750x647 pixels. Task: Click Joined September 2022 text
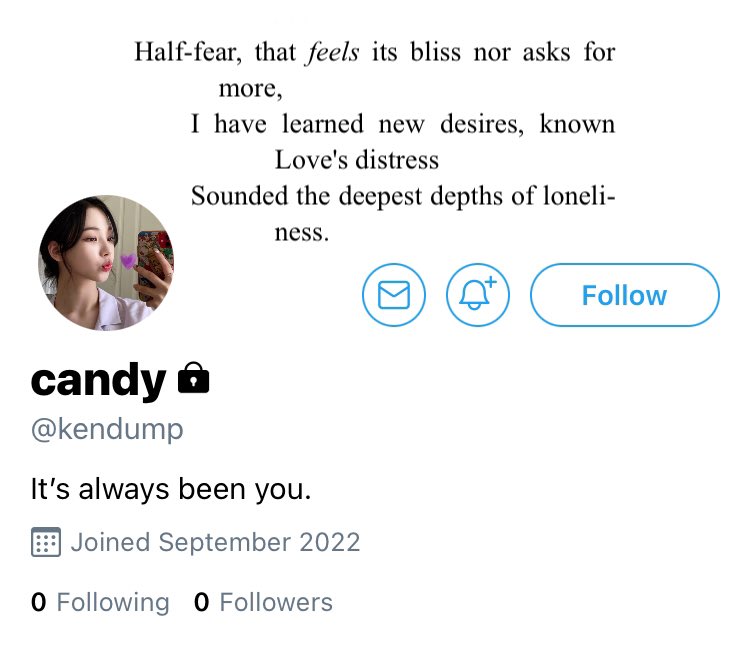[215, 542]
